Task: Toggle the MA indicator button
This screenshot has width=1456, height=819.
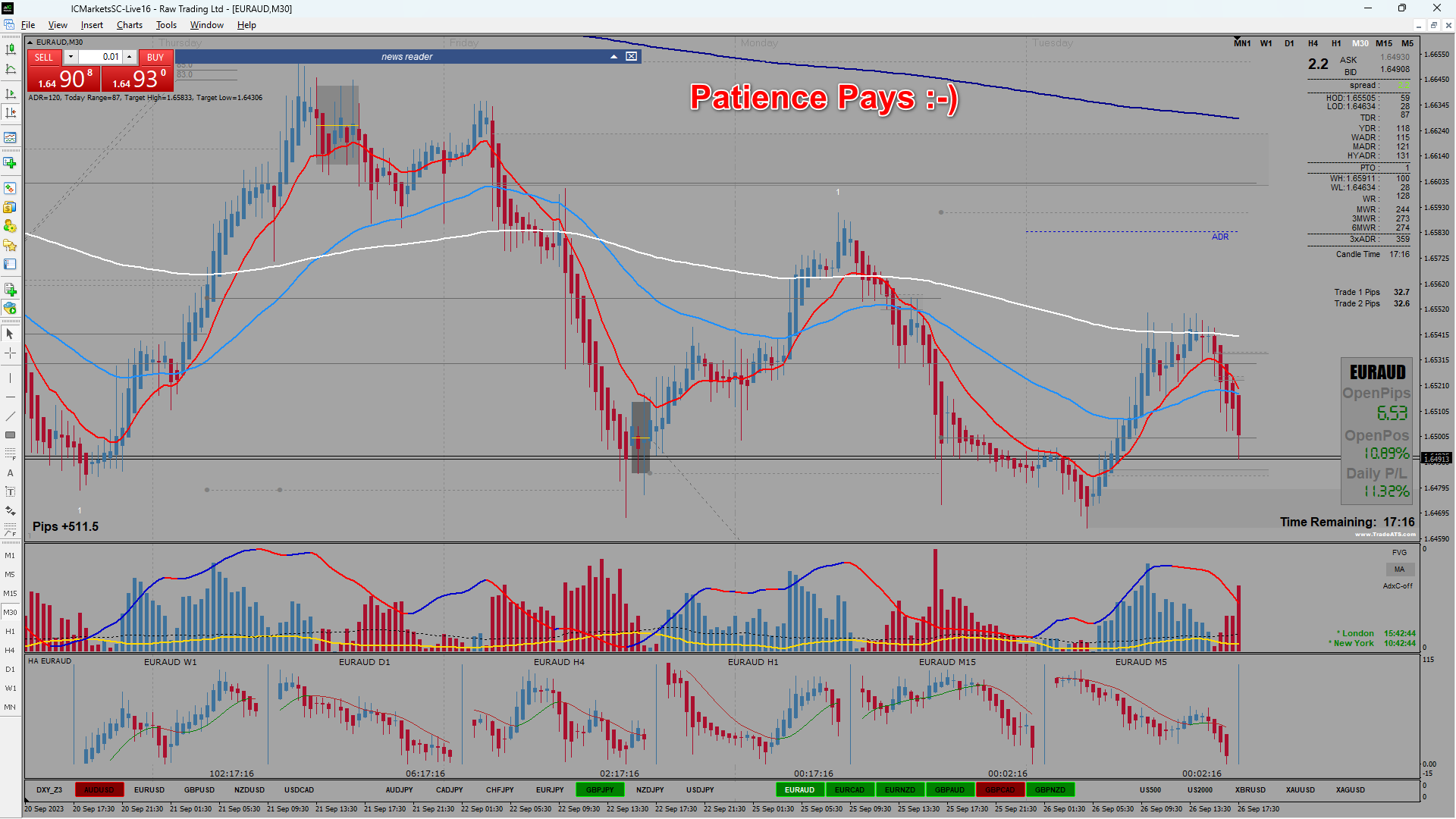Action: 1399,570
